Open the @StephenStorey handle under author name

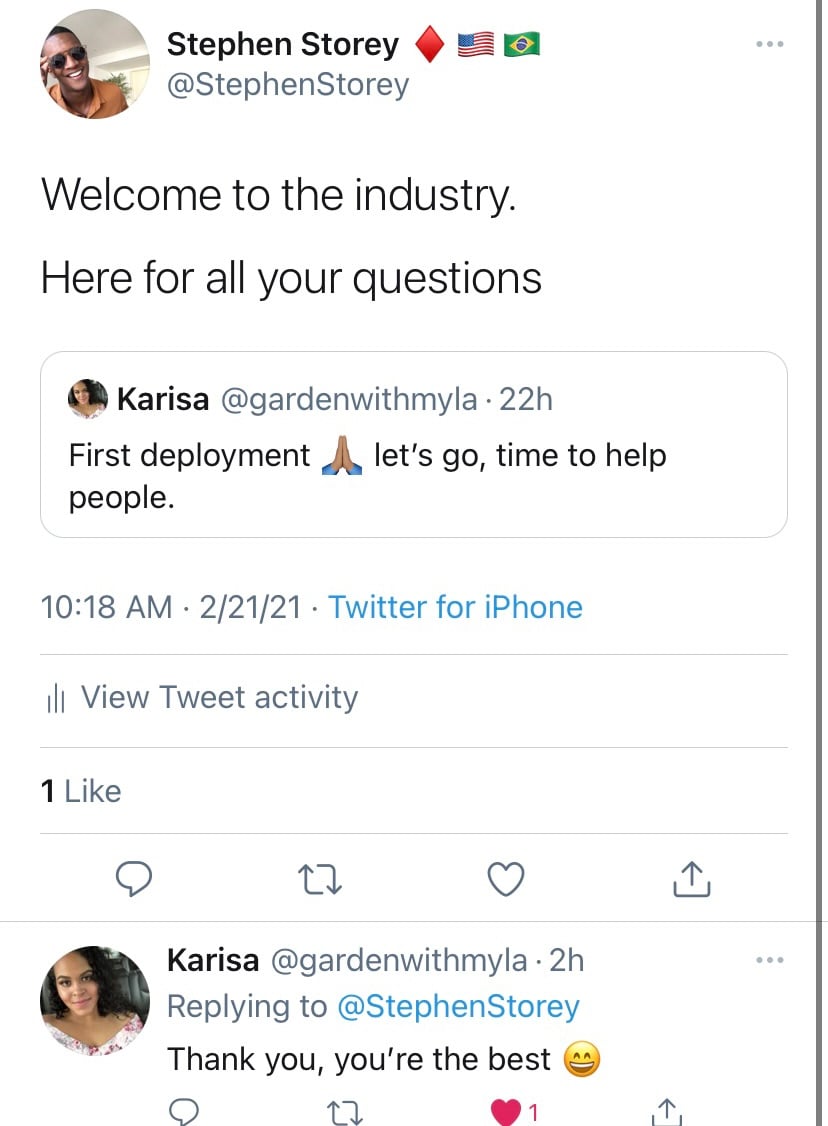pos(288,84)
